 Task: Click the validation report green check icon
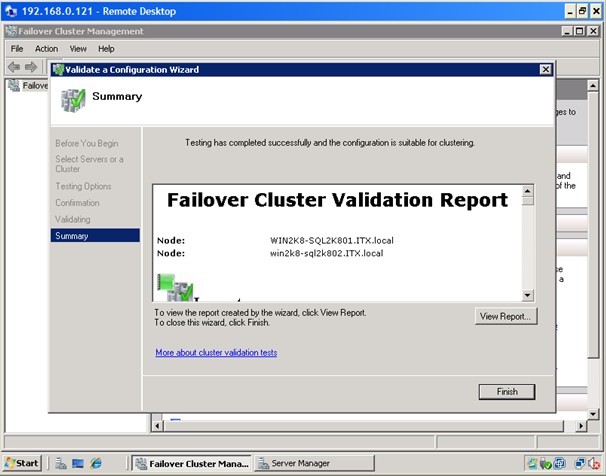tap(176, 287)
